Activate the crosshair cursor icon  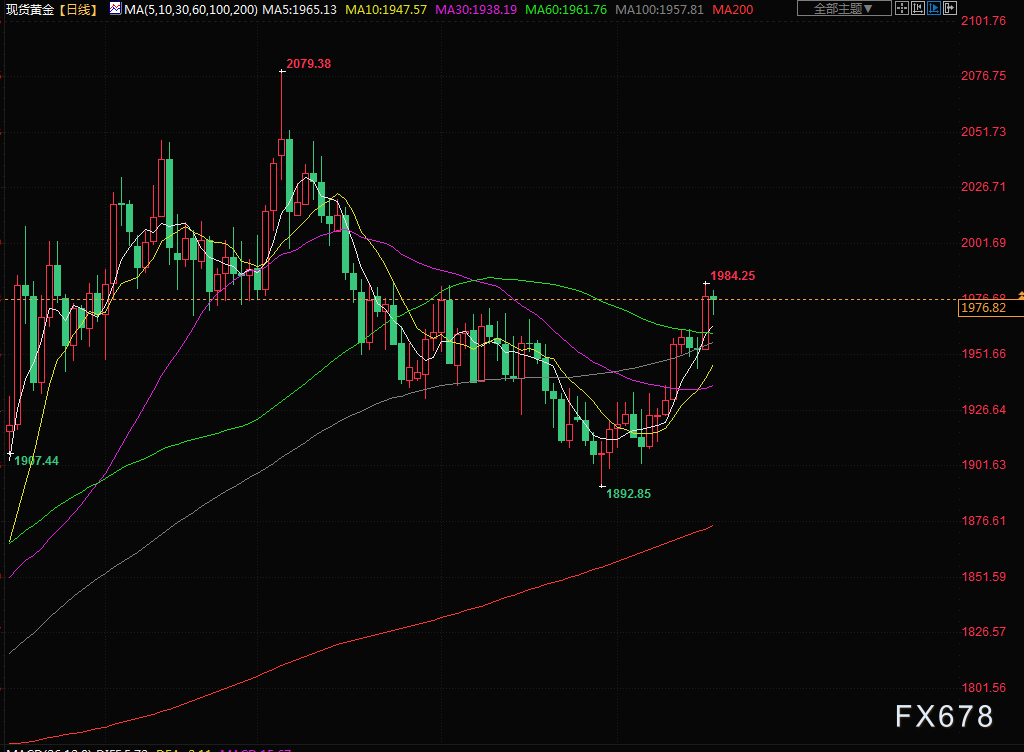click(x=904, y=9)
